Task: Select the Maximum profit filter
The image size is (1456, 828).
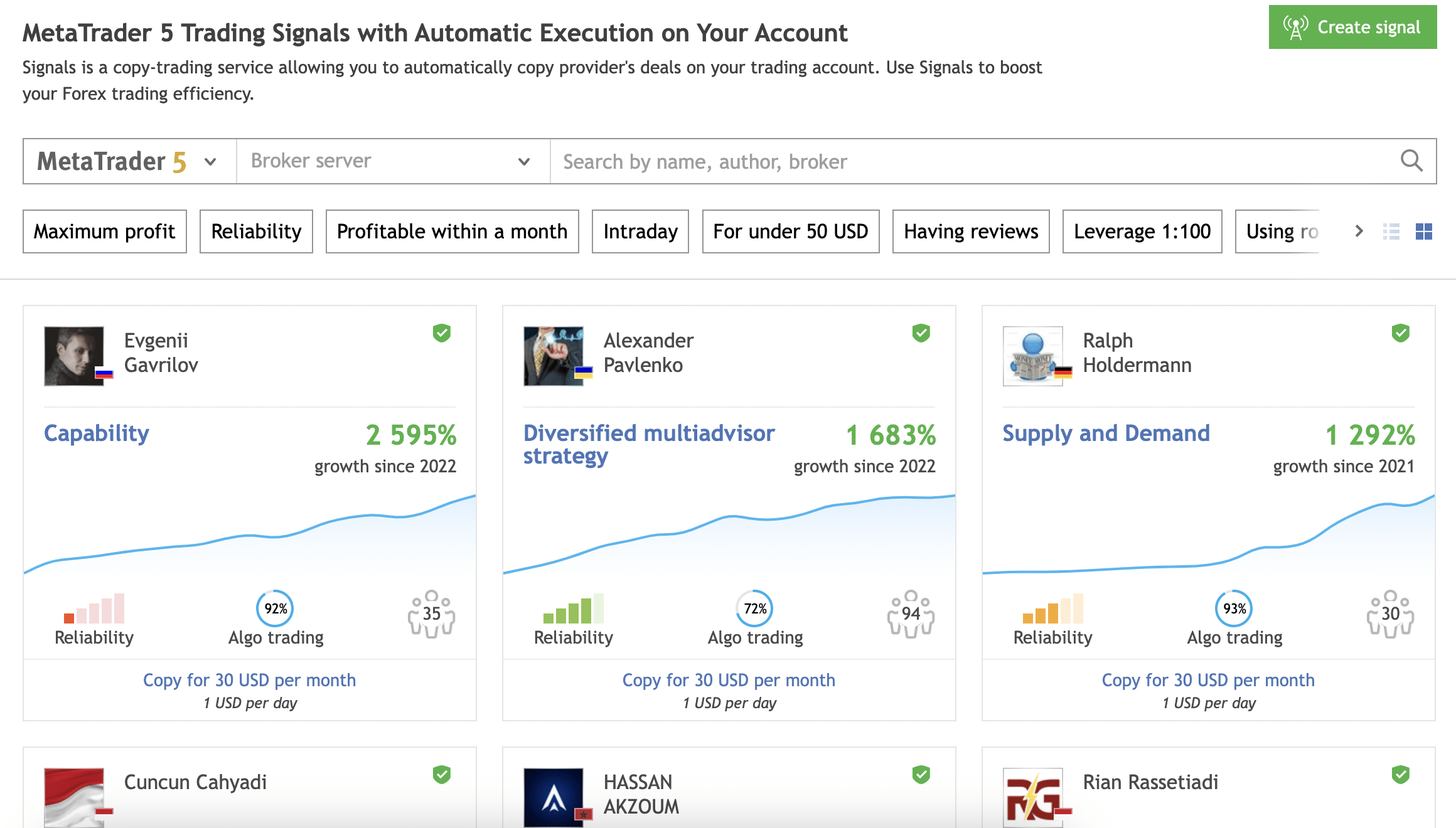Action: [x=105, y=231]
